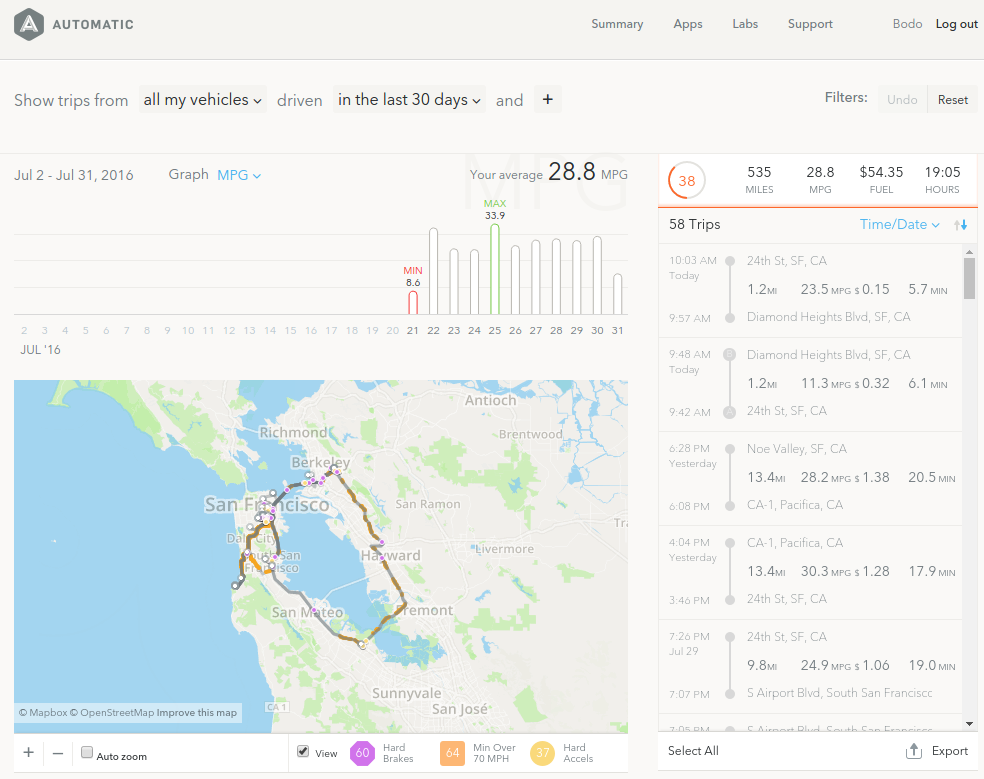Click 'Improve this map' link
The width and height of the screenshot is (984, 779).
(196, 712)
